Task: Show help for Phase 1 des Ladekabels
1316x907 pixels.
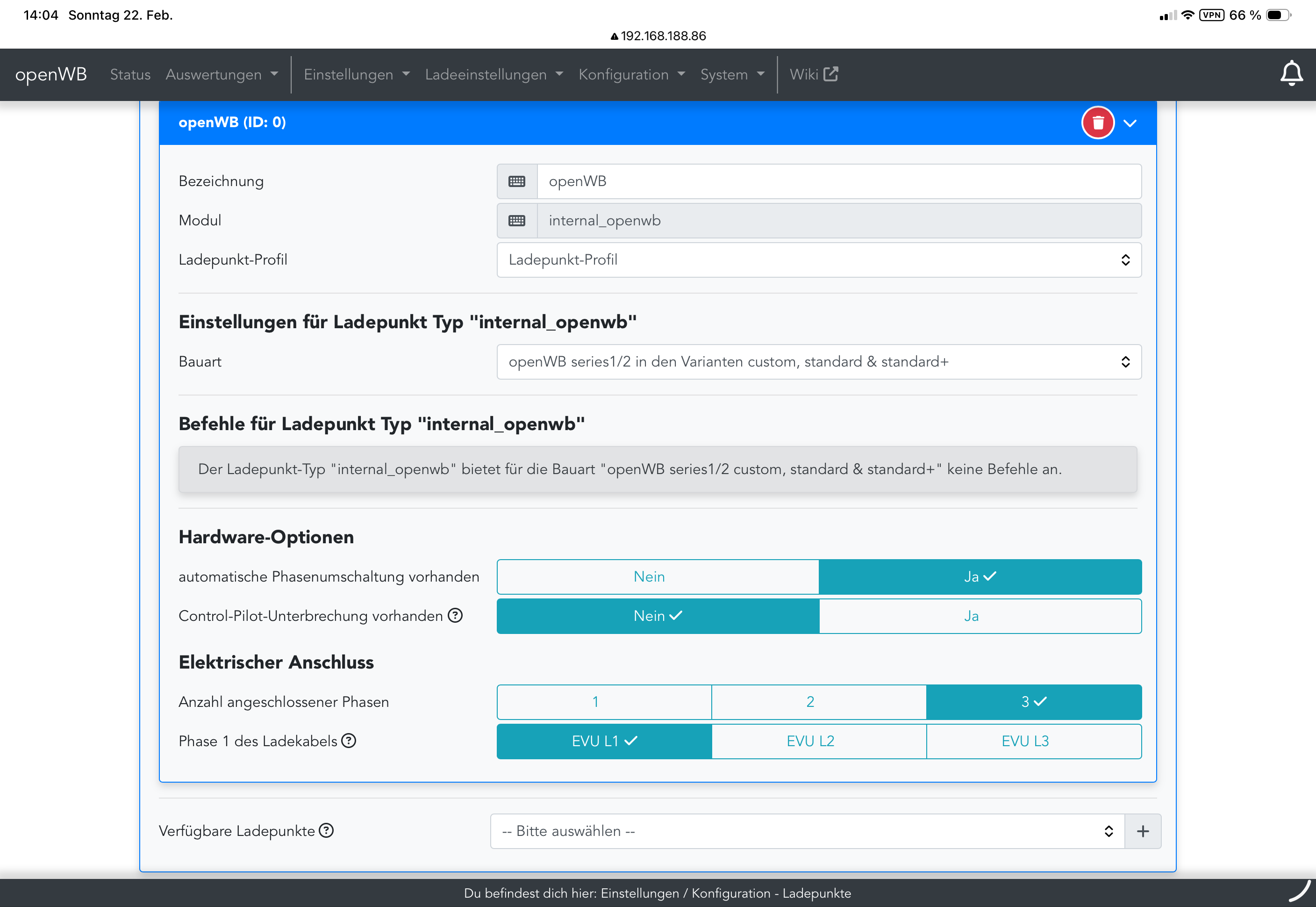Action: (x=348, y=741)
